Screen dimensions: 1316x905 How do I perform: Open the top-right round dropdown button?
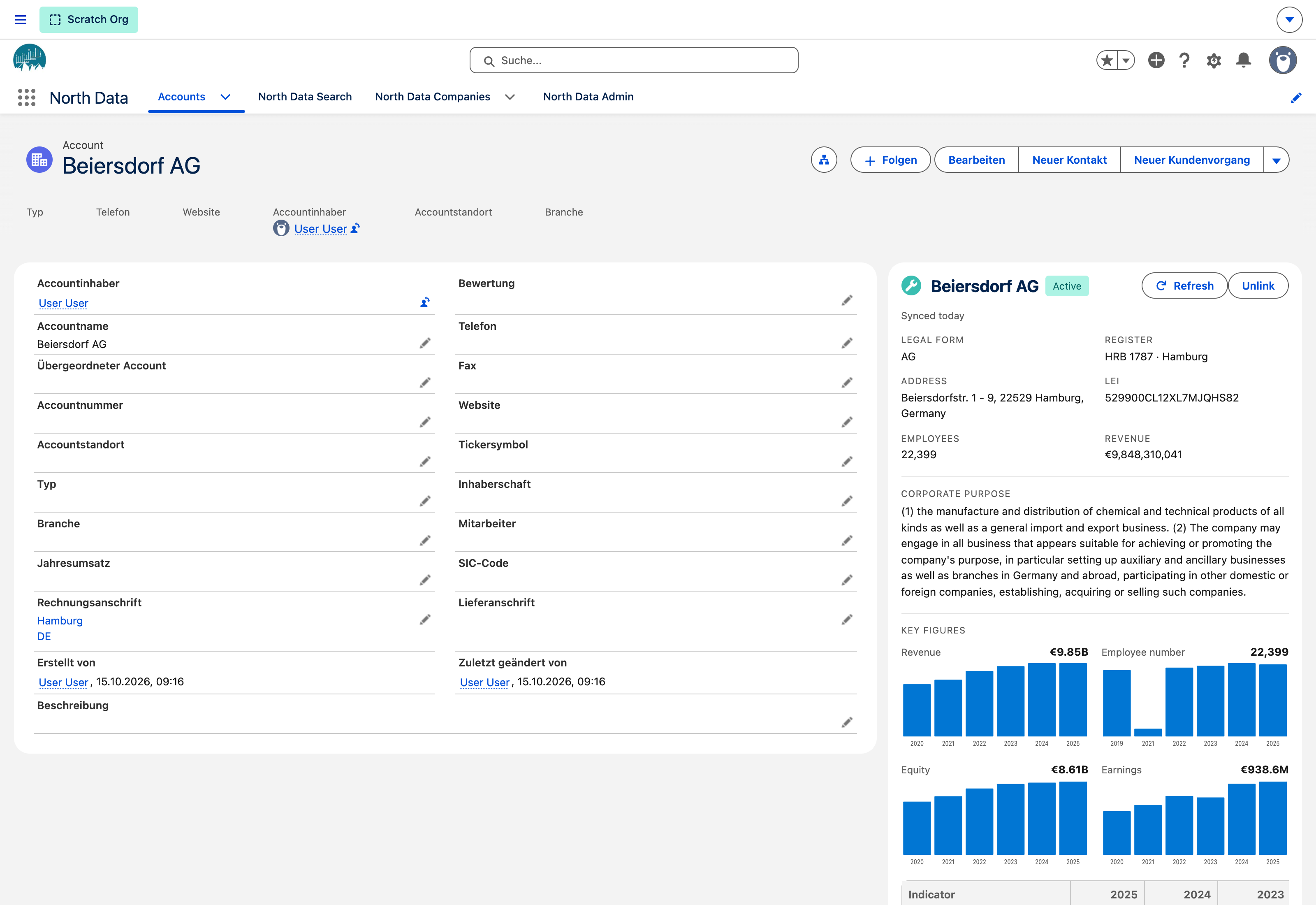click(x=1289, y=20)
